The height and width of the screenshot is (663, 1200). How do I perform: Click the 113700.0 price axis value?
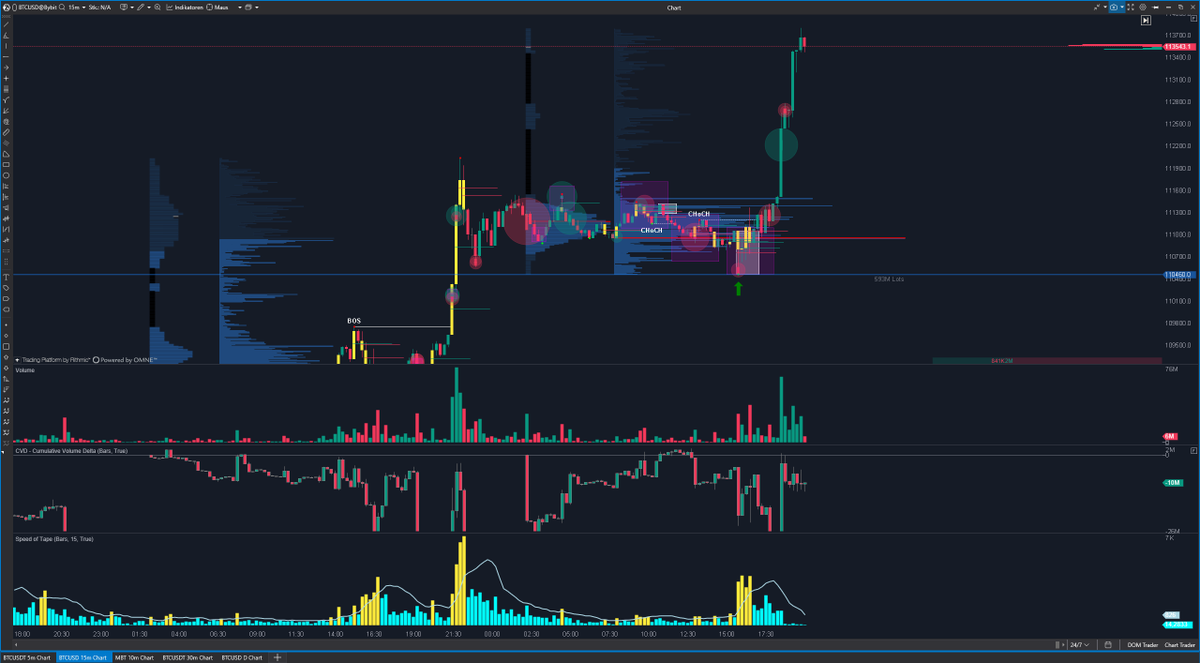point(1179,35)
